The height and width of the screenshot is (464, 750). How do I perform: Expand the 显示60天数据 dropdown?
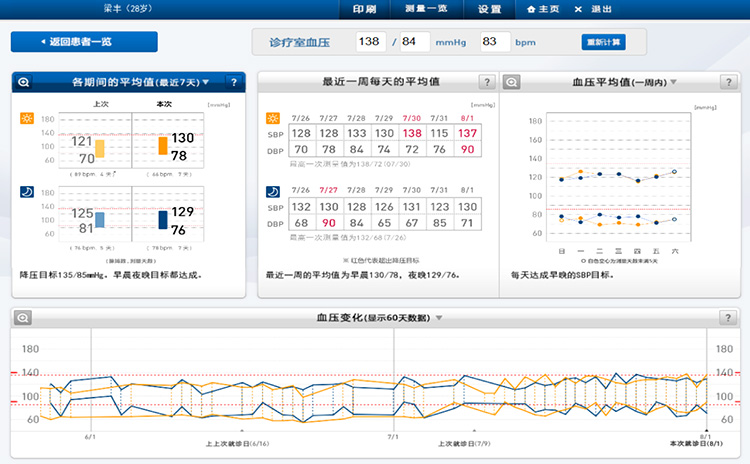[x=438, y=318]
